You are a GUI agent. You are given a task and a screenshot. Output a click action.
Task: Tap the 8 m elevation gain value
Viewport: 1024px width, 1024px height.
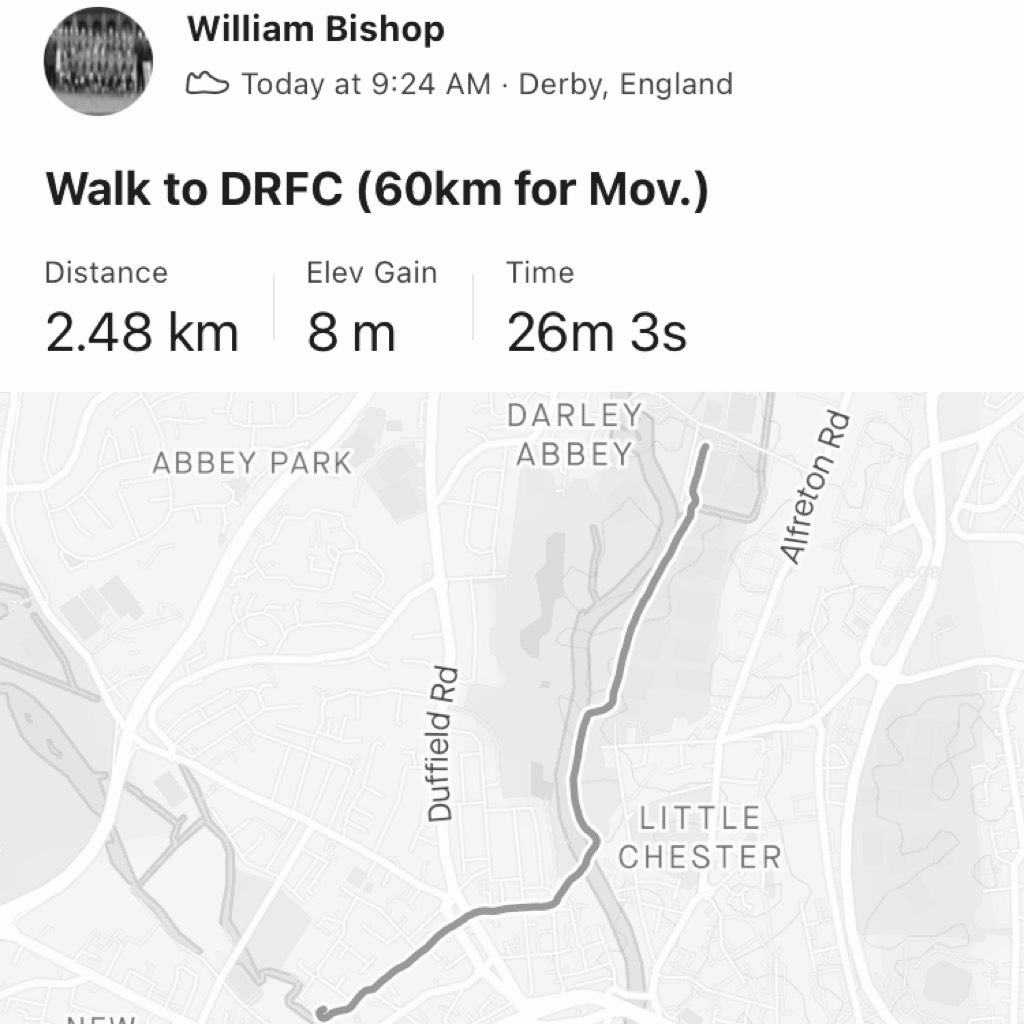click(351, 332)
